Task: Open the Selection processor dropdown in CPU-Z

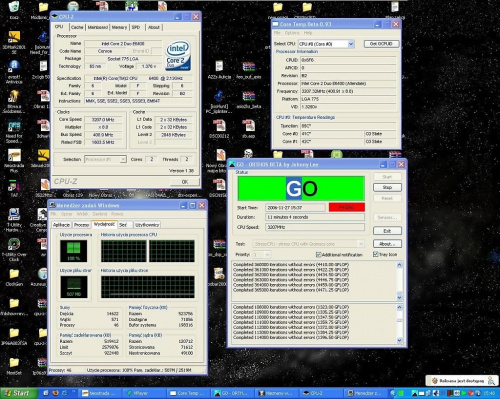Action: click(123, 159)
